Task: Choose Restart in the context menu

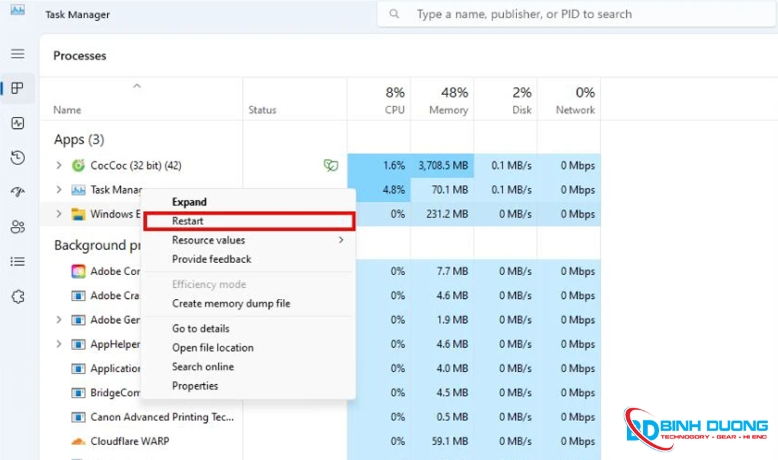Action: pos(249,221)
